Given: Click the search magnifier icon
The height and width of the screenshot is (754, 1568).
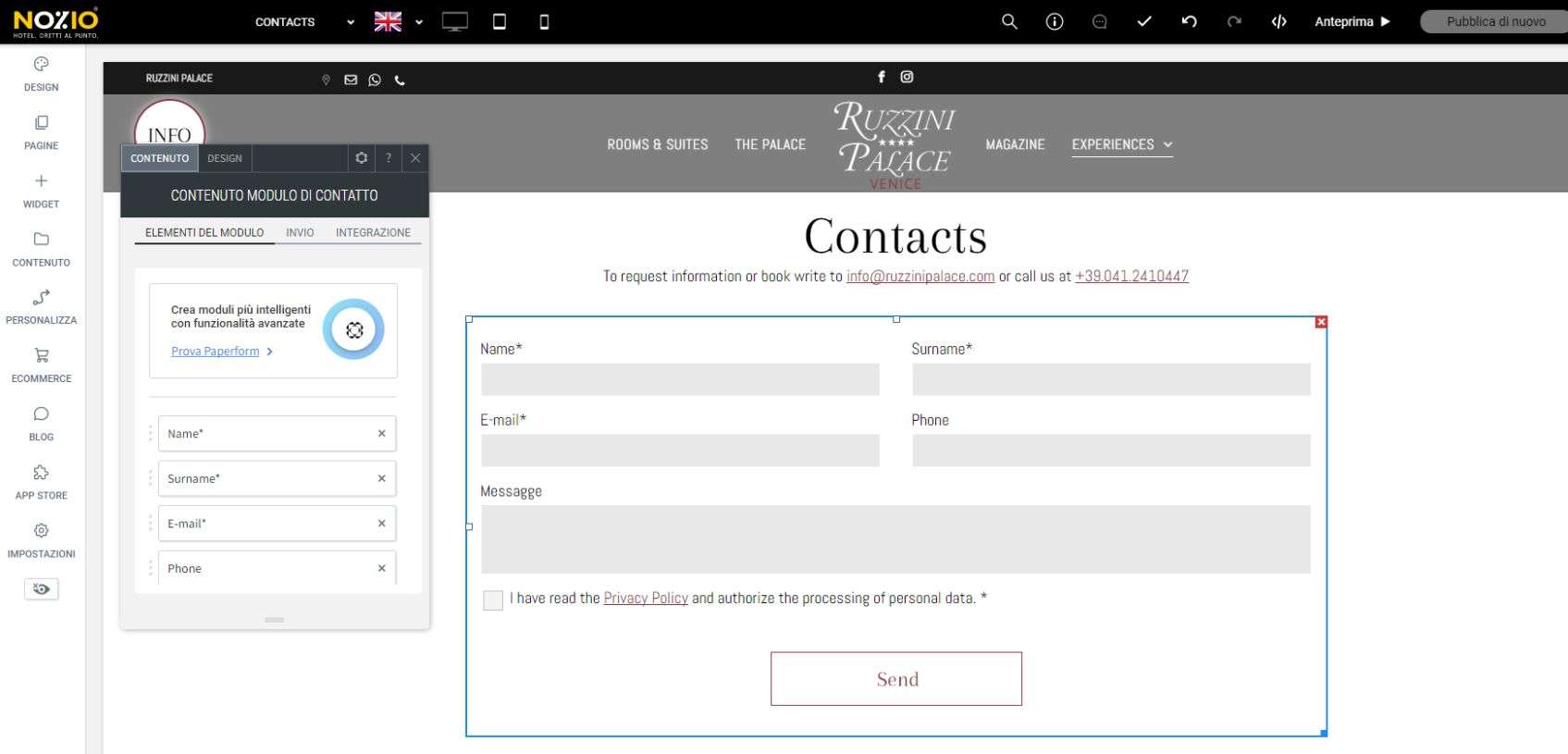Looking at the screenshot, I should pos(1009,21).
